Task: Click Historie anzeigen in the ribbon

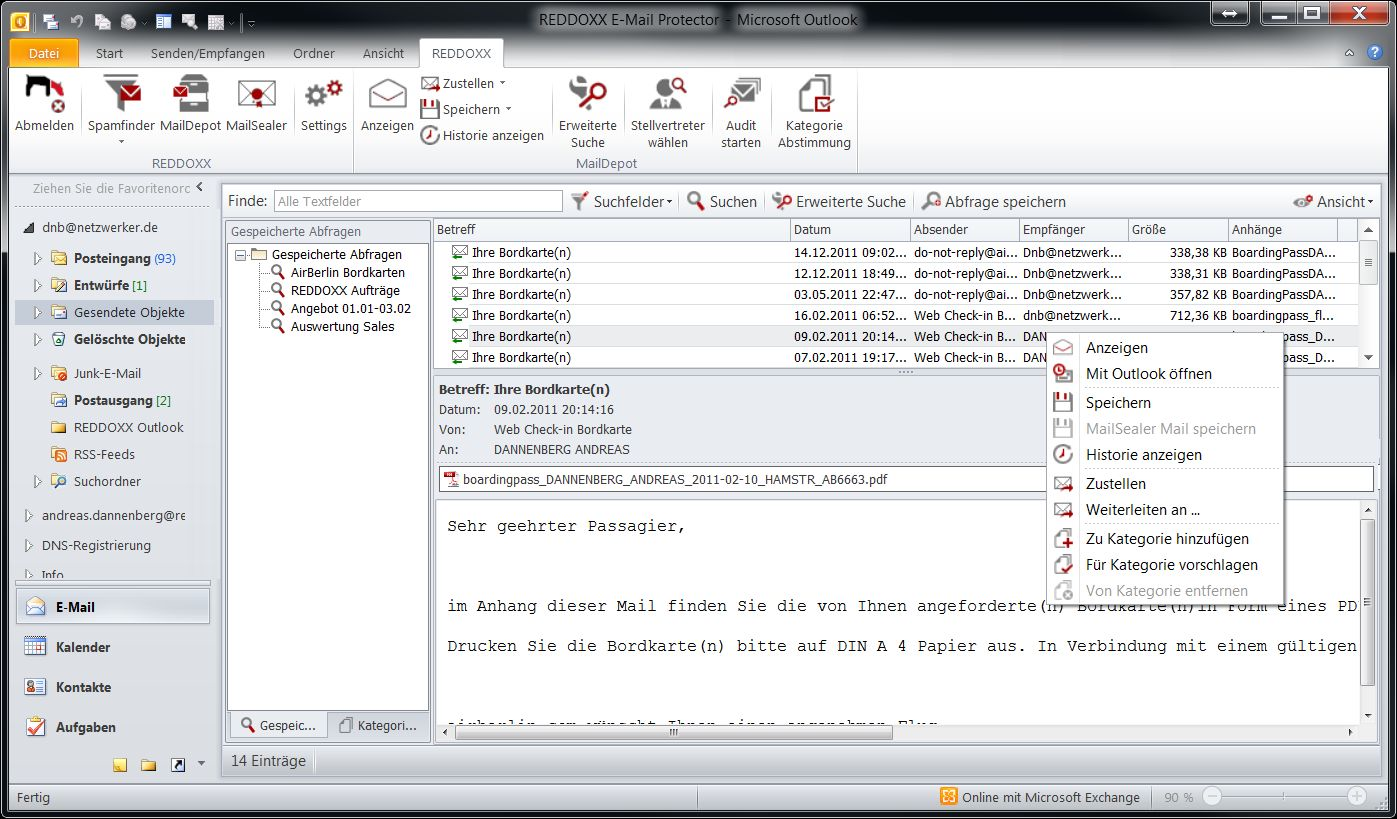Action: pyautogui.click(x=482, y=135)
